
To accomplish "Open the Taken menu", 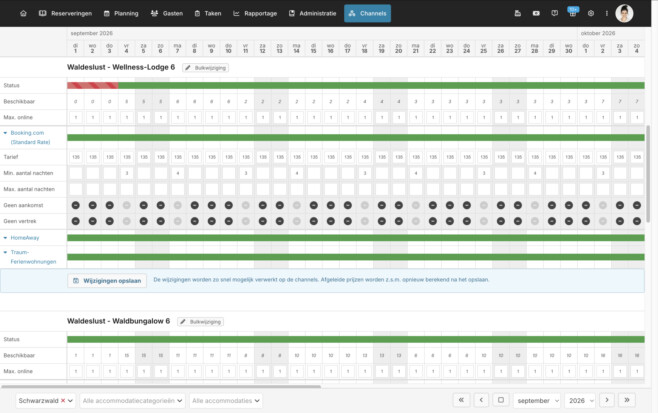I will 208,13.
